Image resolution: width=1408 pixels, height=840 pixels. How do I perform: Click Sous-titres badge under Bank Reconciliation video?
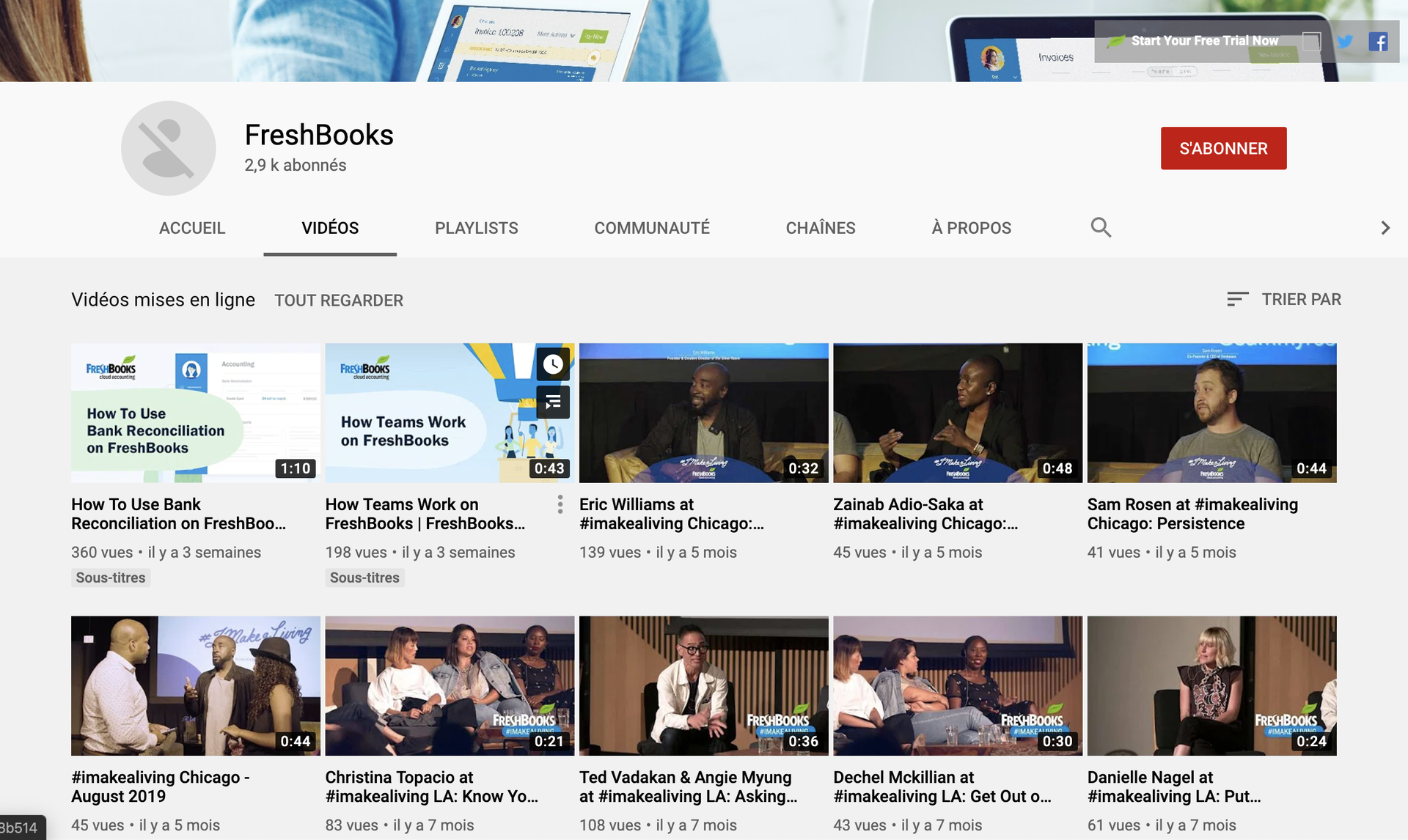[x=111, y=578]
